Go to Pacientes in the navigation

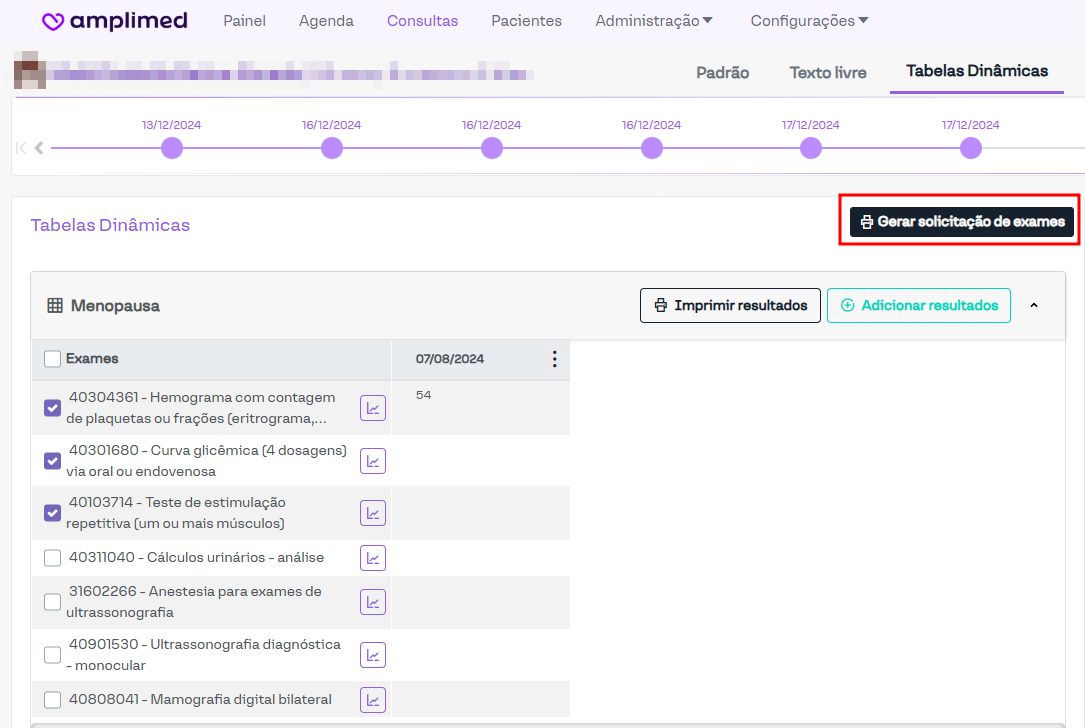[x=526, y=21]
